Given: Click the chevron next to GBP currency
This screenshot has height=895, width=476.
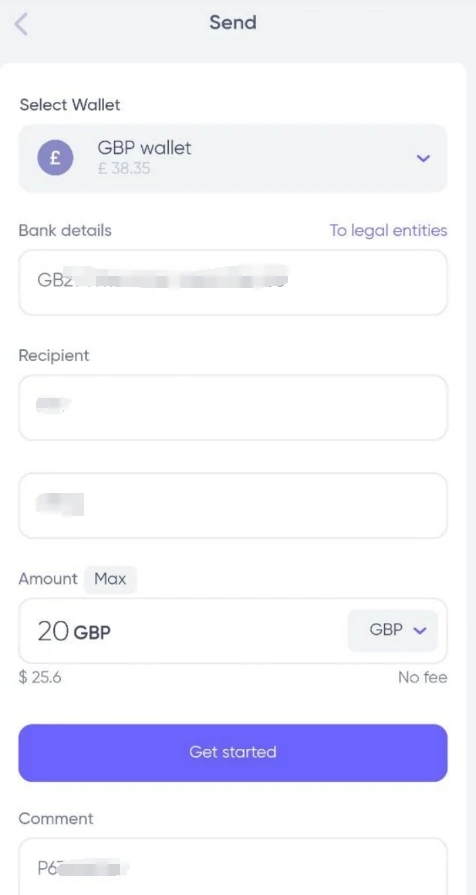Looking at the screenshot, I should (x=420, y=630).
